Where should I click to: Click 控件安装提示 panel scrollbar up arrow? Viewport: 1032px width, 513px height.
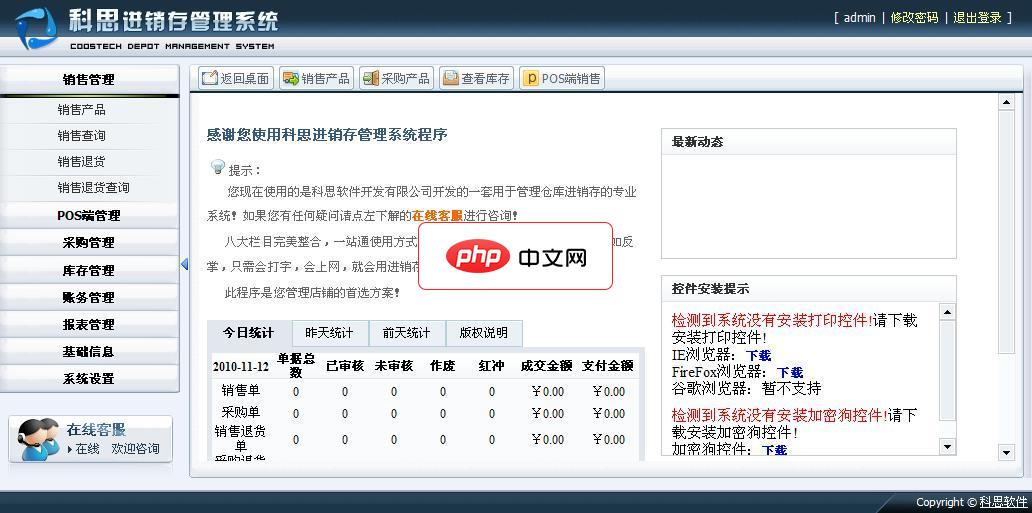coord(946,311)
